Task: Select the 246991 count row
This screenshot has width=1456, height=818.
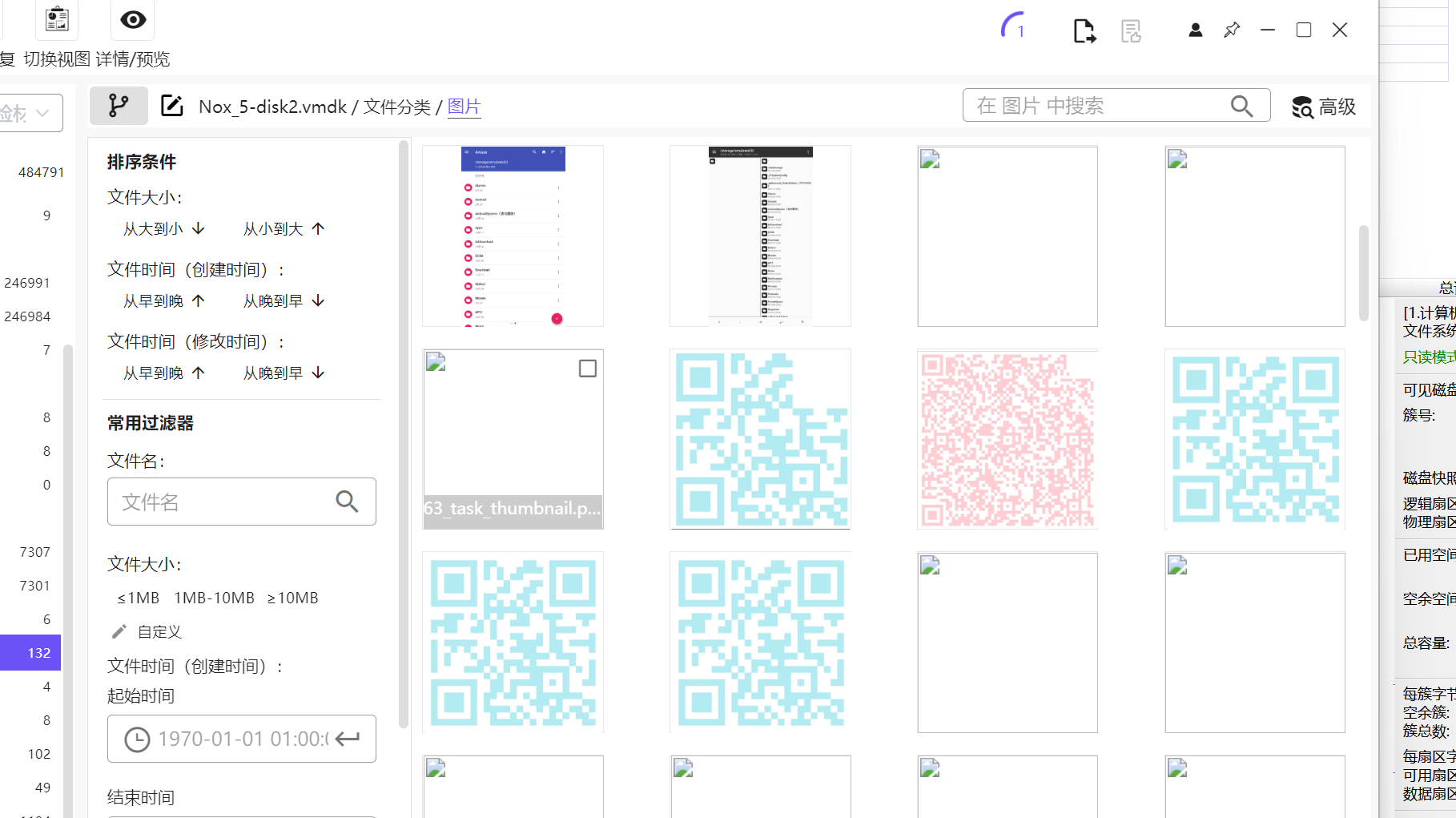Action: click(x=27, y=283)
